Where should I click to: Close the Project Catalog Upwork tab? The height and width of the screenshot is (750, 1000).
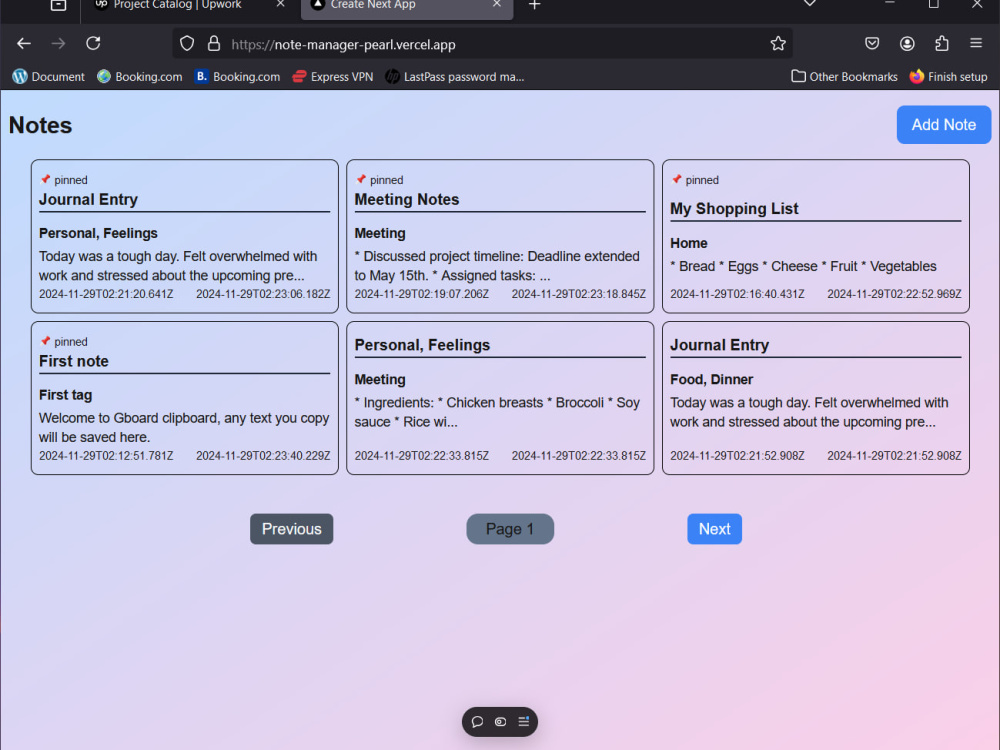click(280, 4)
